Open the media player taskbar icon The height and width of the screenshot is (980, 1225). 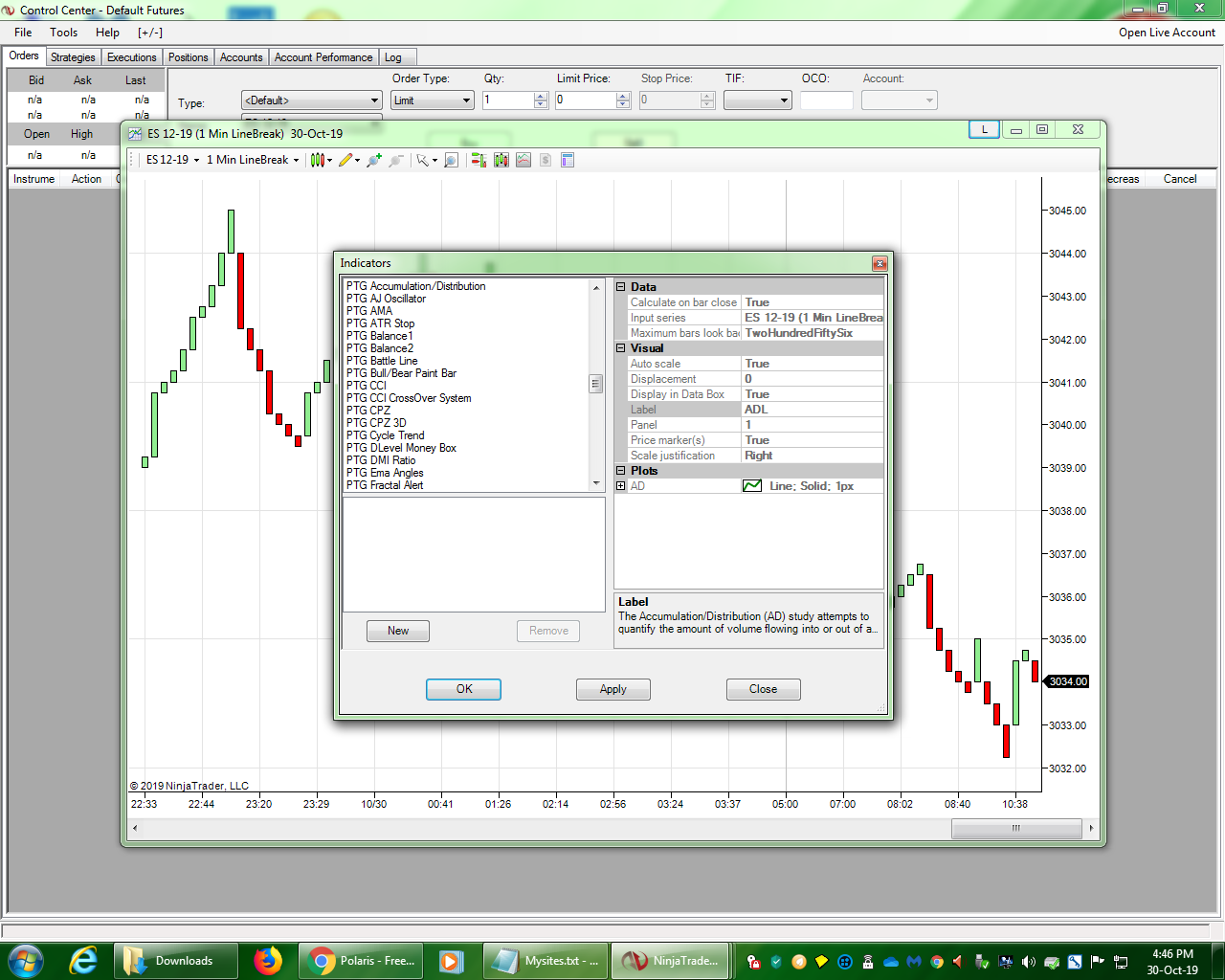pyautogui.click(x=451, y=961)
